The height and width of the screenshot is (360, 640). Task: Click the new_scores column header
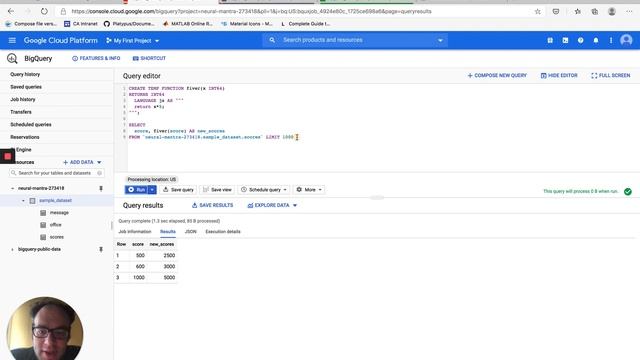pos(162,244)
